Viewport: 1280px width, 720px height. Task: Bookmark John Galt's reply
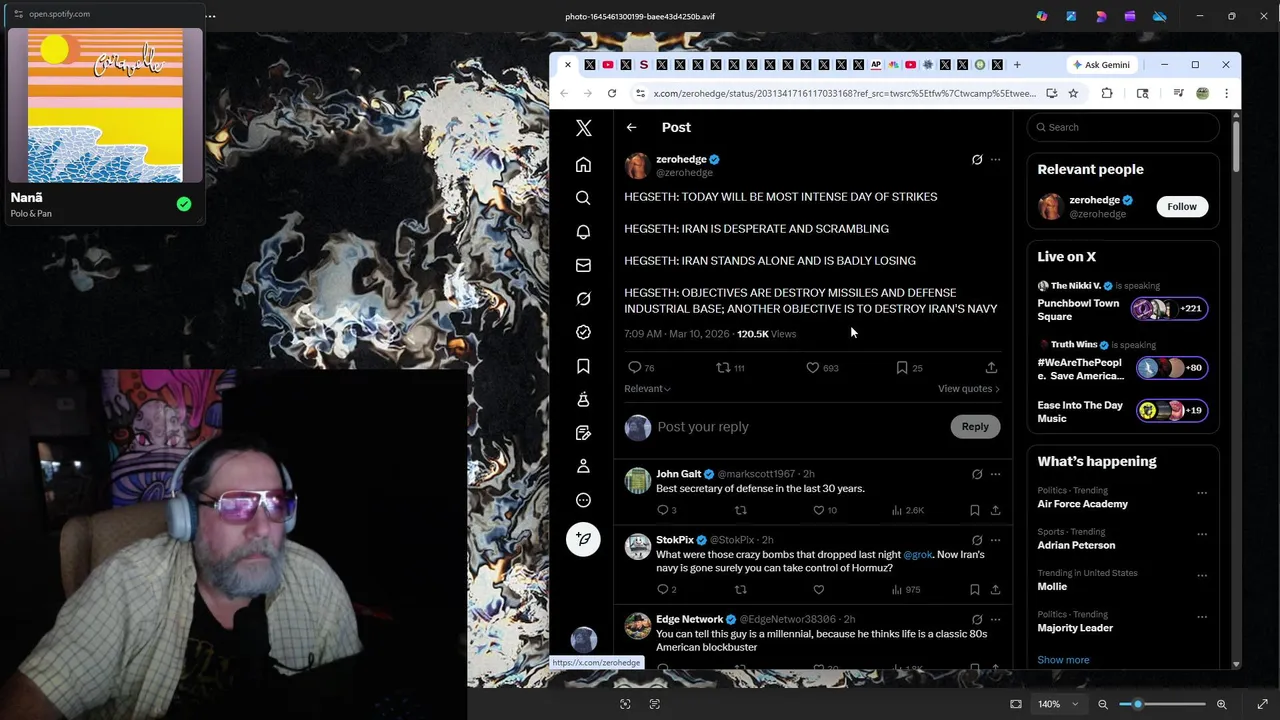click(x=974, y=510)
